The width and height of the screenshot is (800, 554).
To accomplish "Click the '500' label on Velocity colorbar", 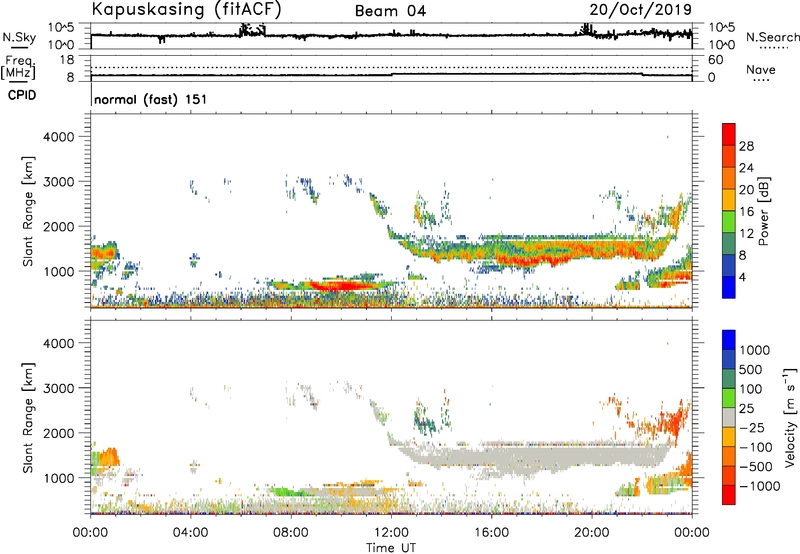I will point(752,370).
